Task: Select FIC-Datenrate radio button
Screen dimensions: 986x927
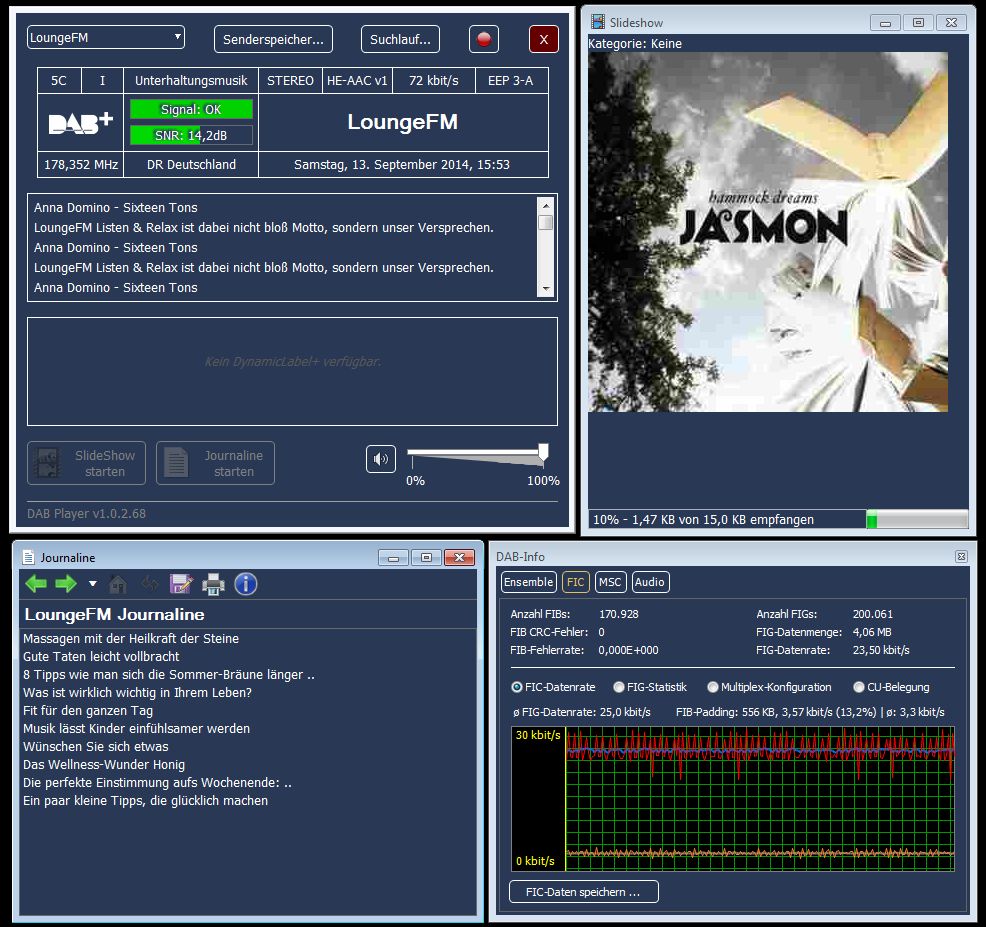Action: [517, 687]
